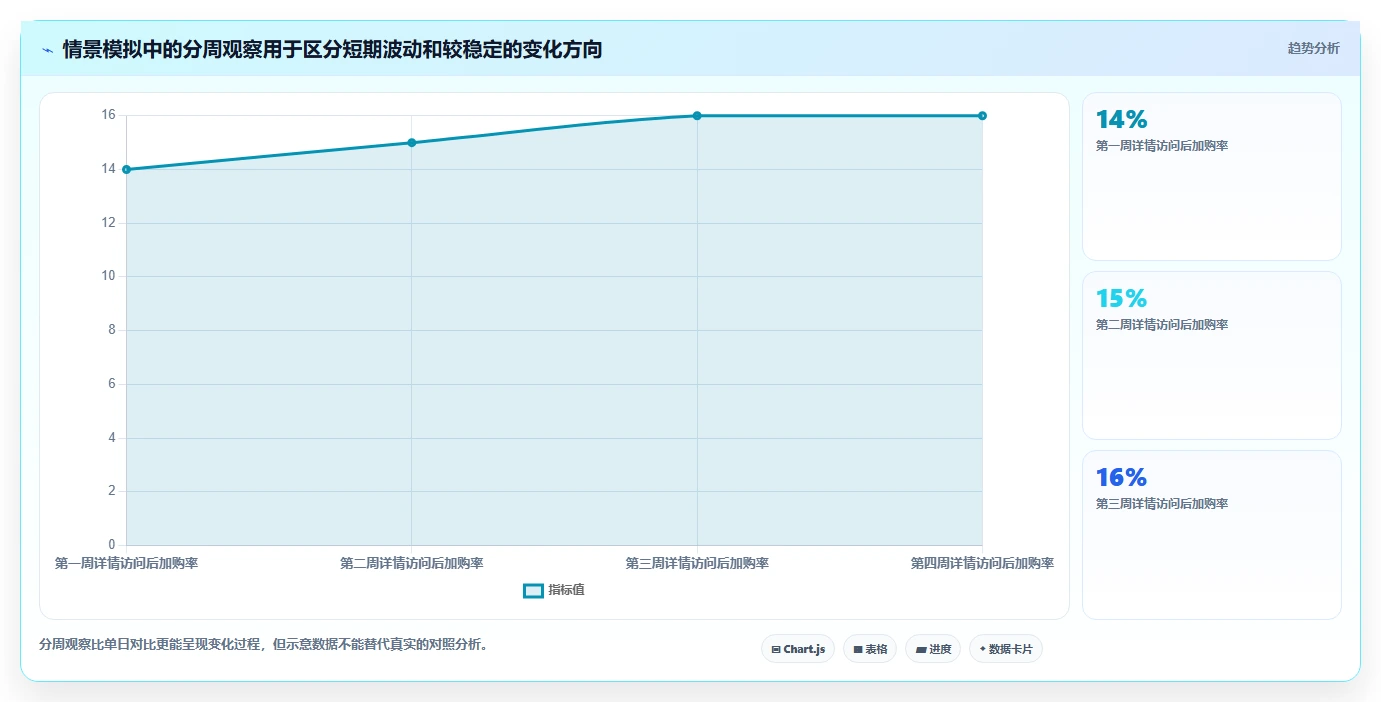Select the 进度 tag chip
This screenshot has width=1381, height=702.
pos(933,649)
